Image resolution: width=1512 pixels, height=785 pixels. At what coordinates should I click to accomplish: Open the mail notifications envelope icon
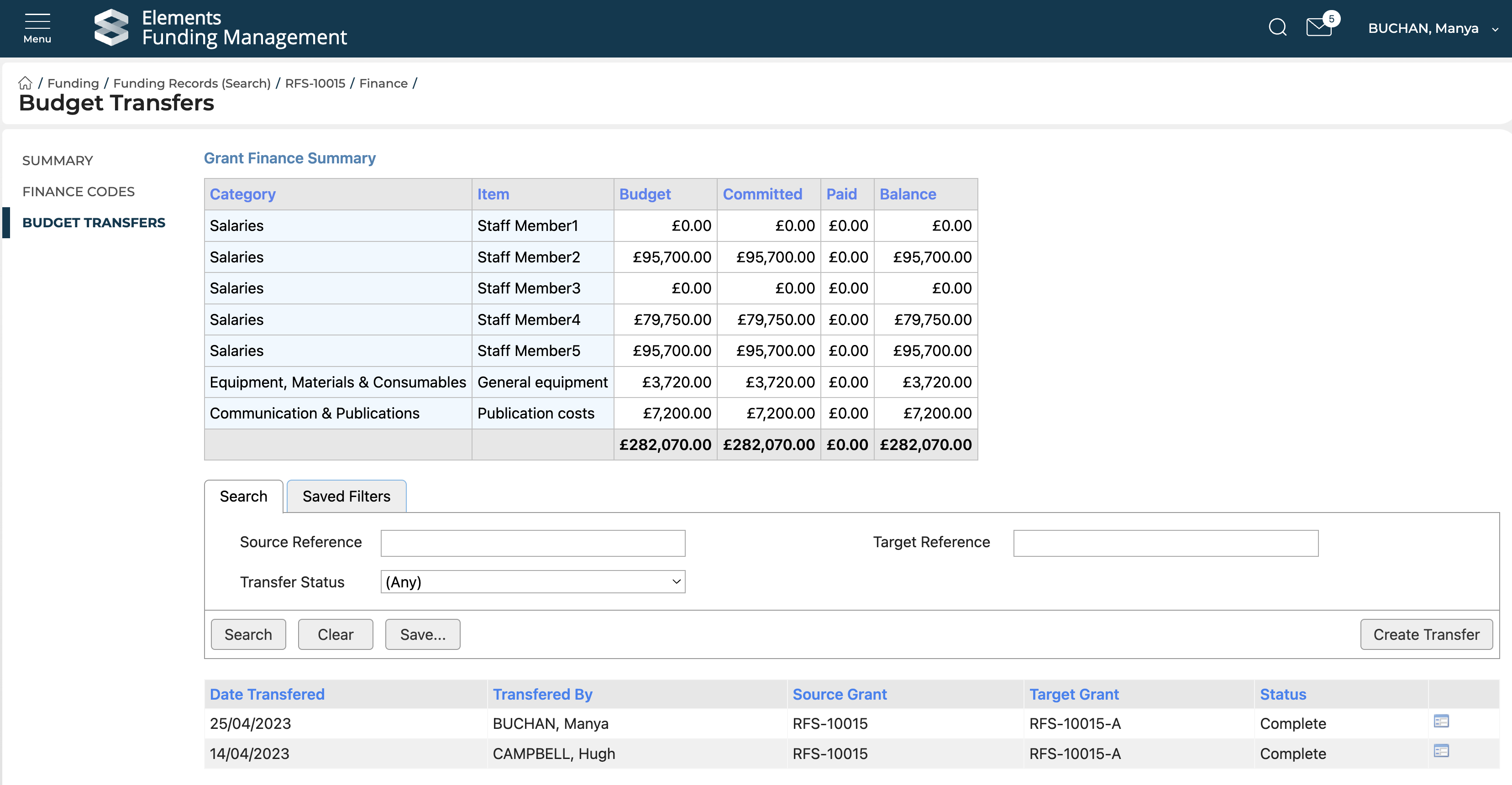coord(1318,27)
